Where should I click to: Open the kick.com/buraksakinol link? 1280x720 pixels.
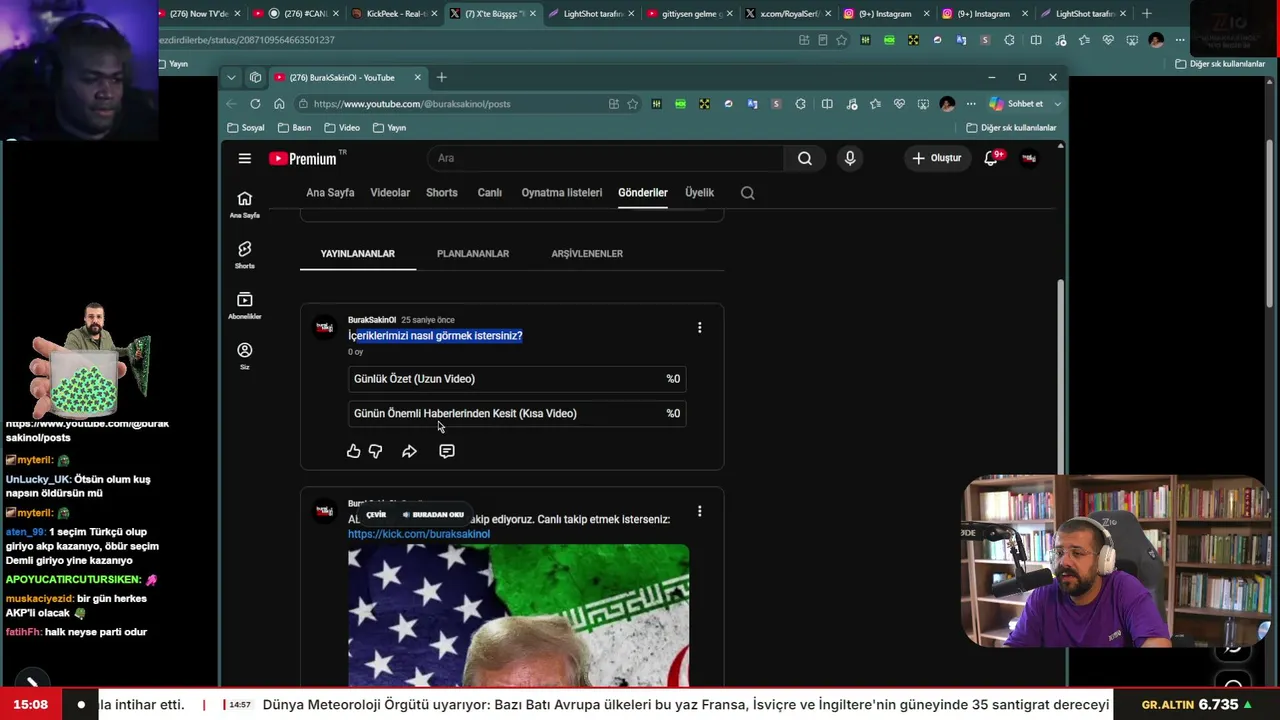(x=419, y=534)
